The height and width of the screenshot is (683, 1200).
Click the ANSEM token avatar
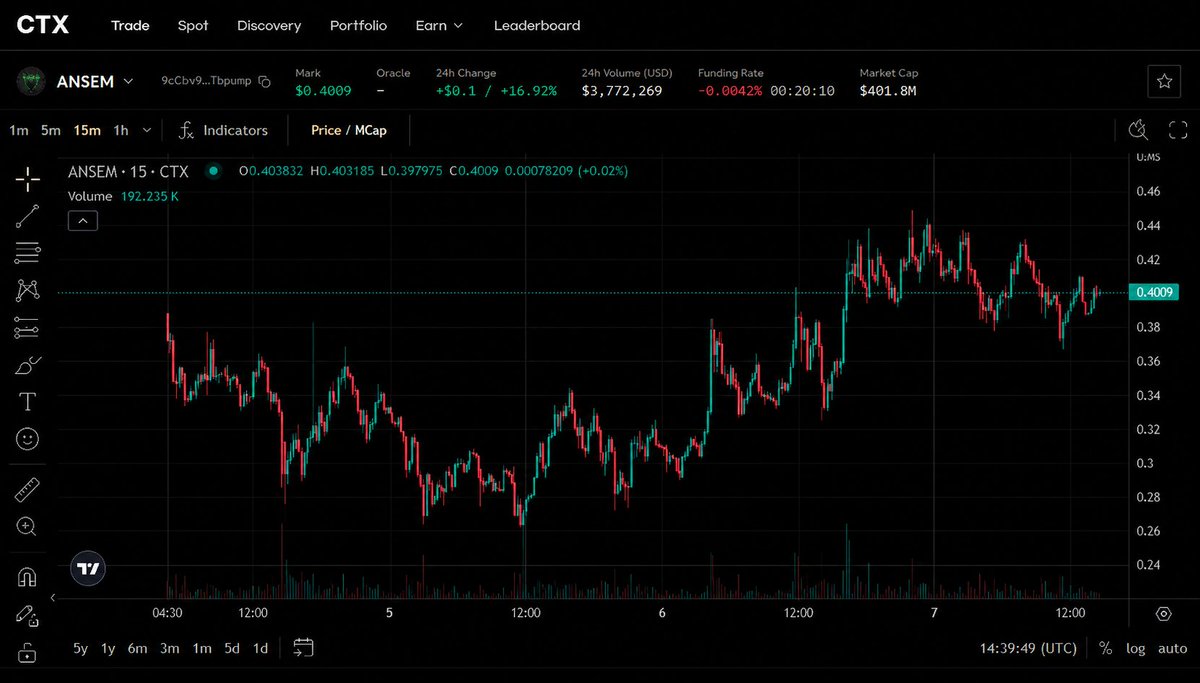click(30, 82)
